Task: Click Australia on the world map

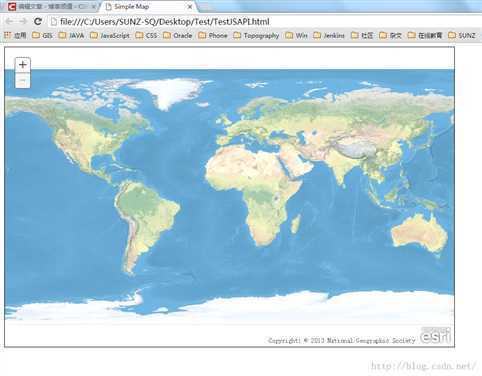Action: (420, 232)
